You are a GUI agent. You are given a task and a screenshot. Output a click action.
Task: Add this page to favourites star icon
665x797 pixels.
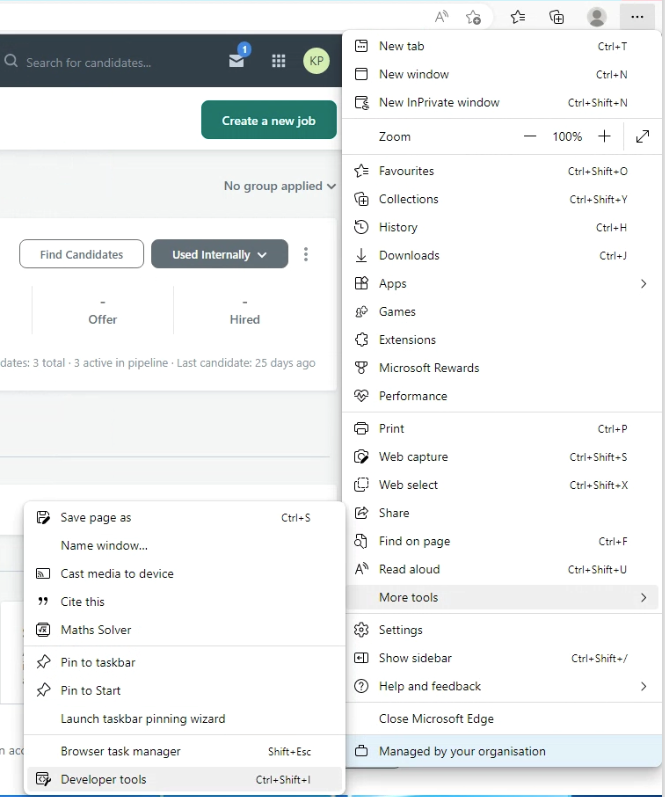[x=473, y=17]
